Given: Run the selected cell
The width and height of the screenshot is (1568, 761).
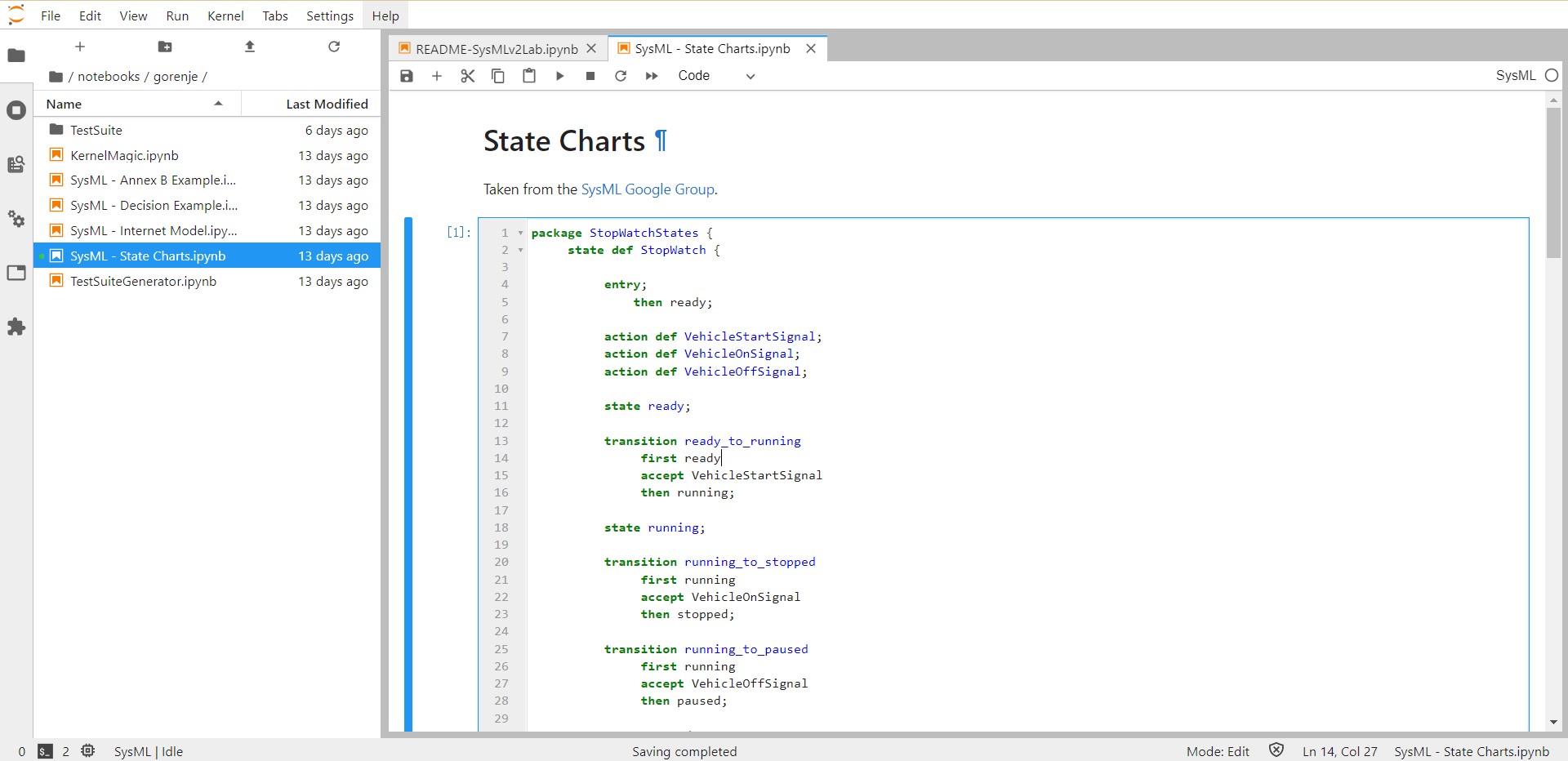Looking at the screenshot, I should pyautogui.click(x=560, y=76).
